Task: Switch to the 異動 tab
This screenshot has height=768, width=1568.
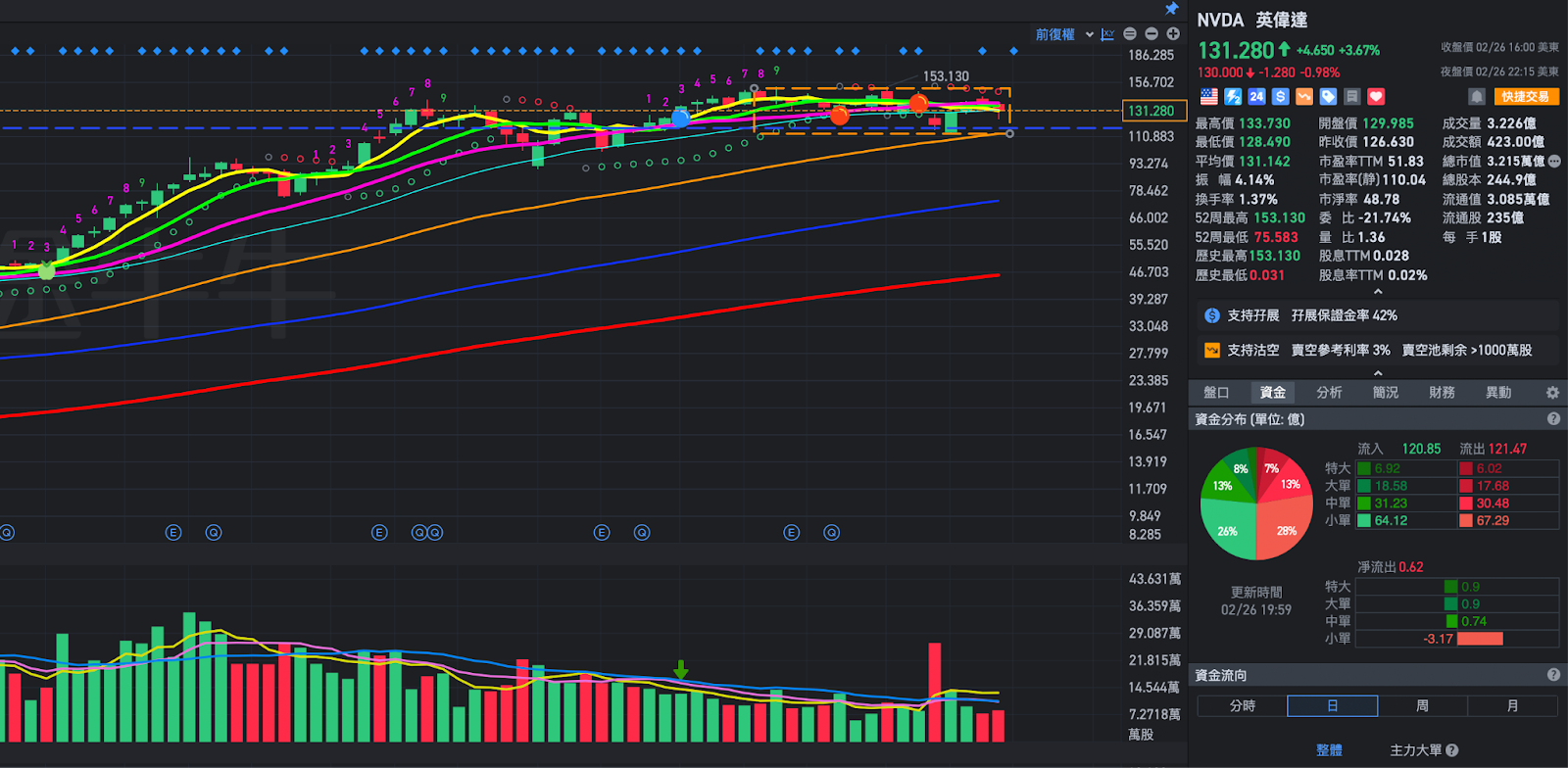Action: 1498,393
